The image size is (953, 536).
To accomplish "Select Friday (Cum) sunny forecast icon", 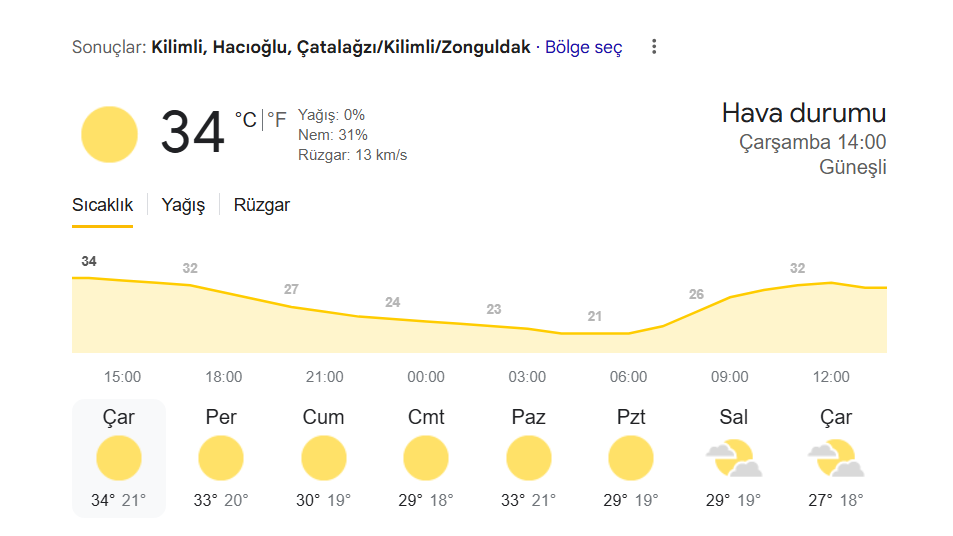I will point(323,458).
